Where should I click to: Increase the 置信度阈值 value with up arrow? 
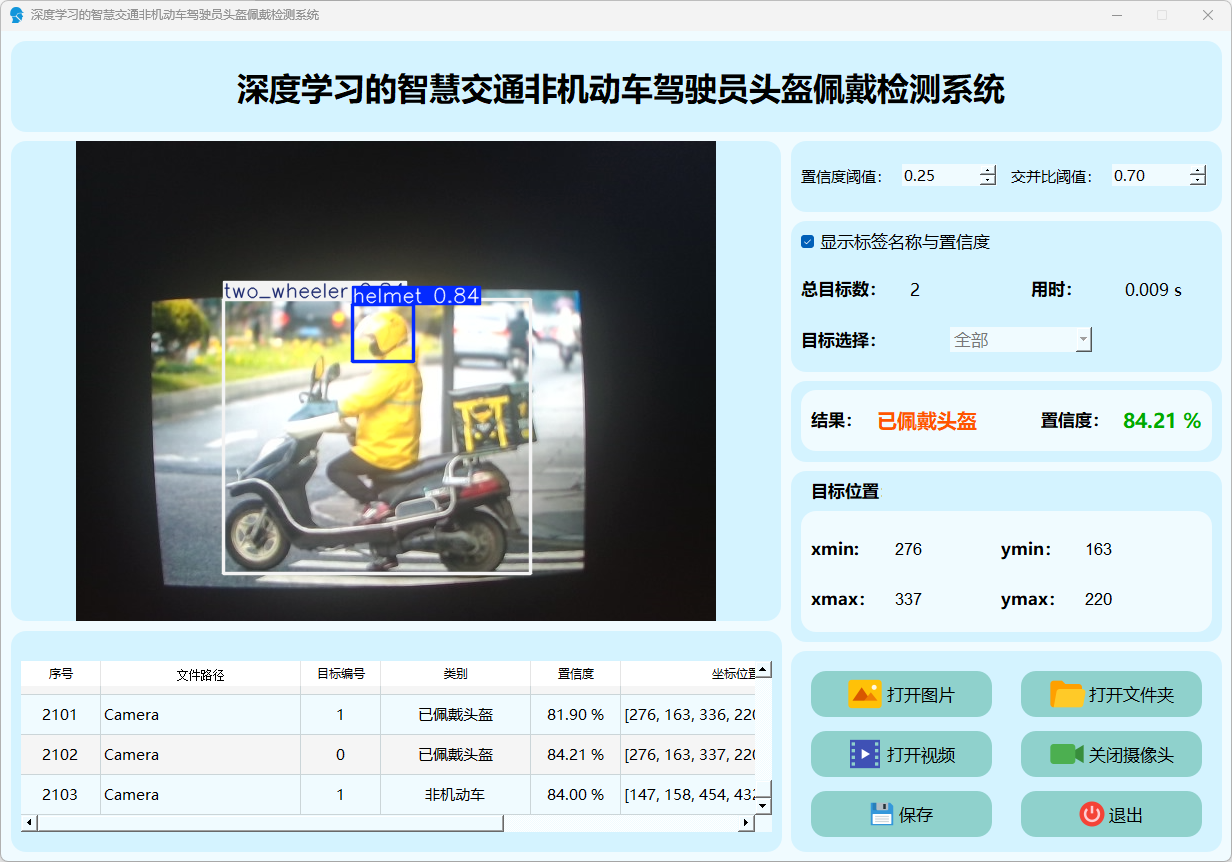point(988,171)
